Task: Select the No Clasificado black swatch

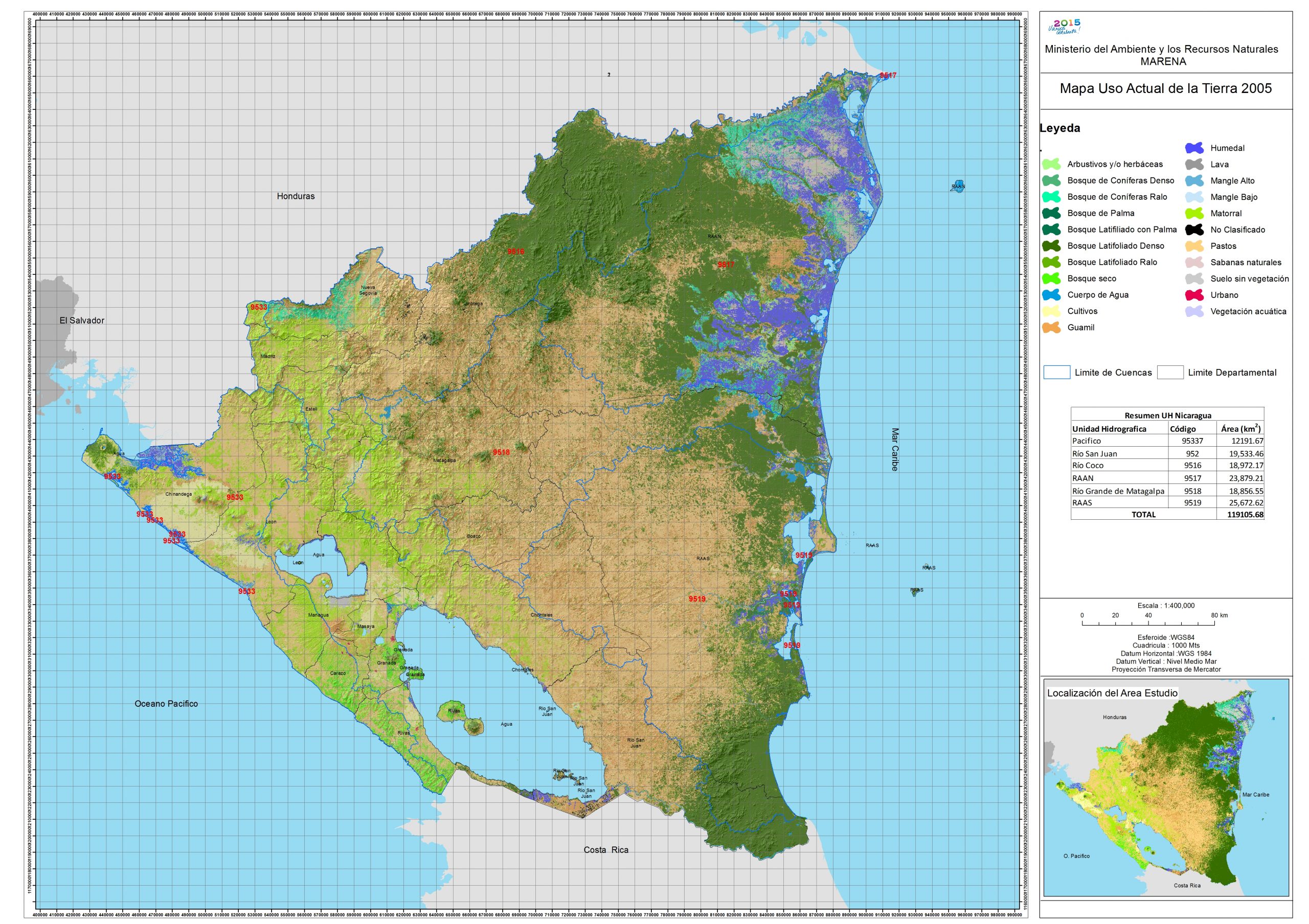Action: click(x=1194, y=229)
